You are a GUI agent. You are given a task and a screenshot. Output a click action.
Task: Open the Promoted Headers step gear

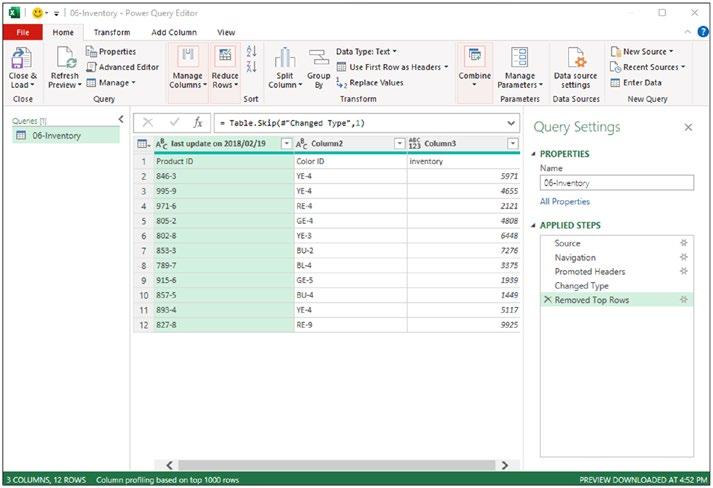coord(683,271)
